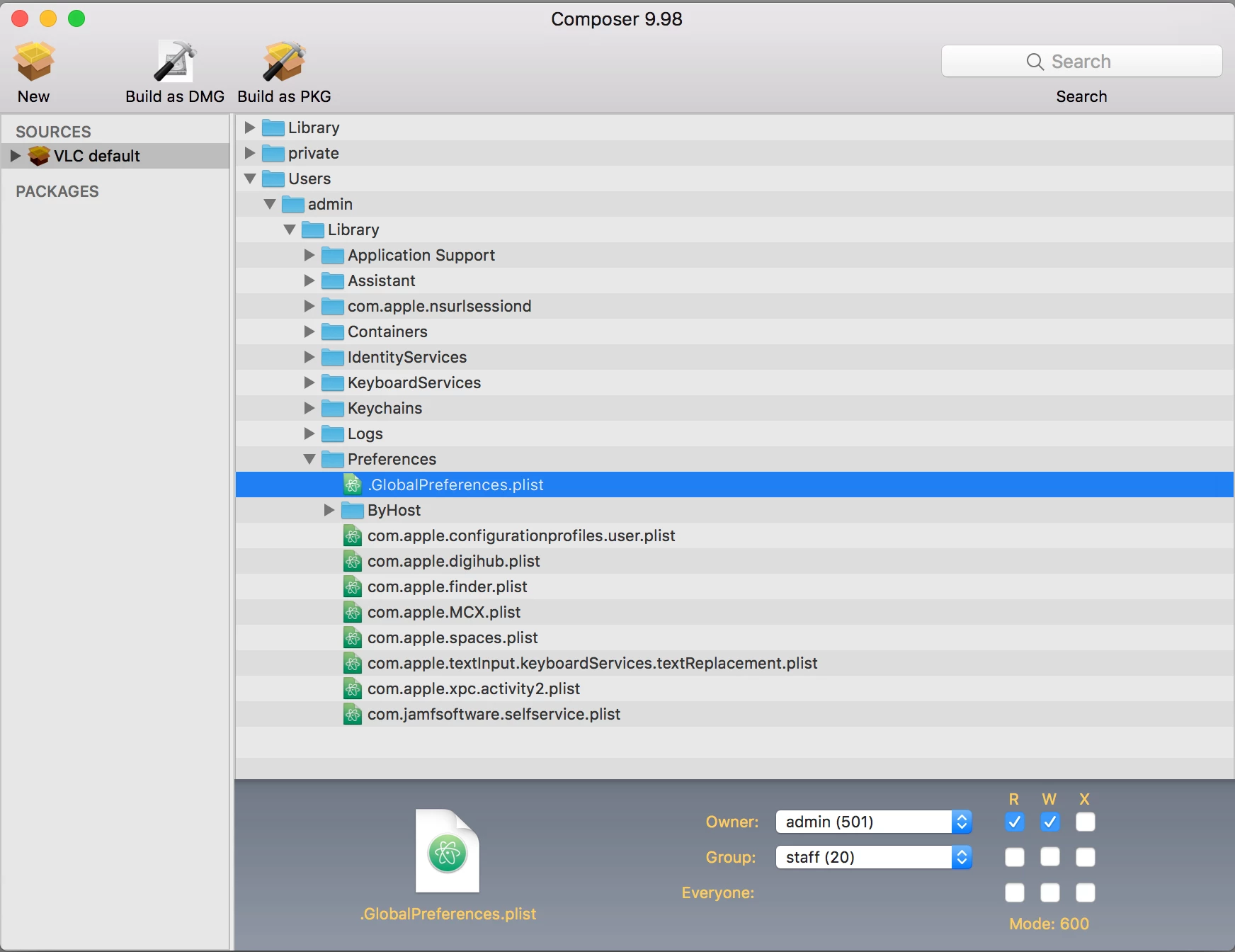
Task: Click the private folder icon
Action: coord(273,154)
